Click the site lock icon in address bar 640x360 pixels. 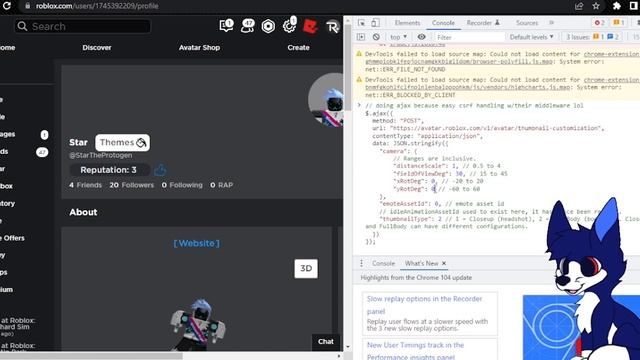27,6
